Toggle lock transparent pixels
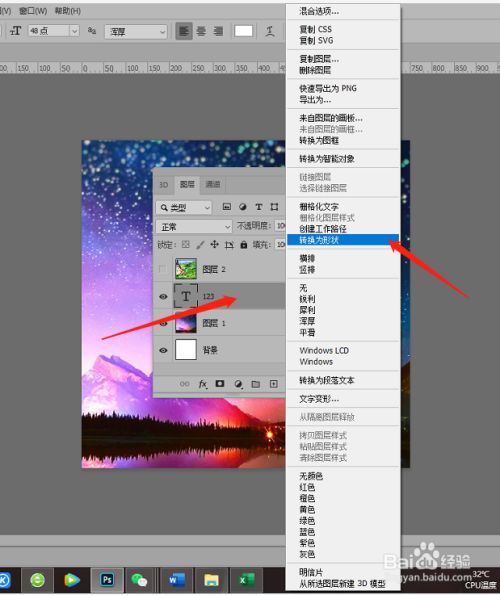The height and width of the screenshot is (595, 500). pyautogui.click(x=186, y=245)
